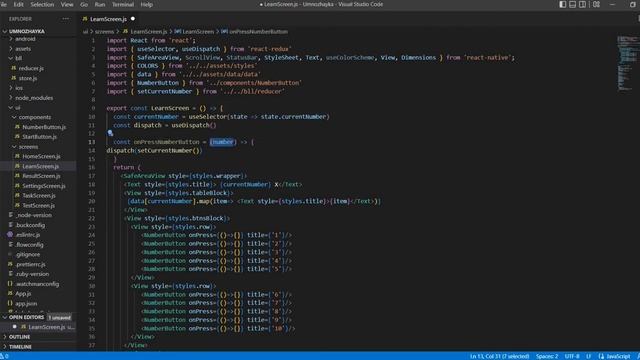Click line and column status indicator
640x360 pixels.
click(x=499, y=356)
